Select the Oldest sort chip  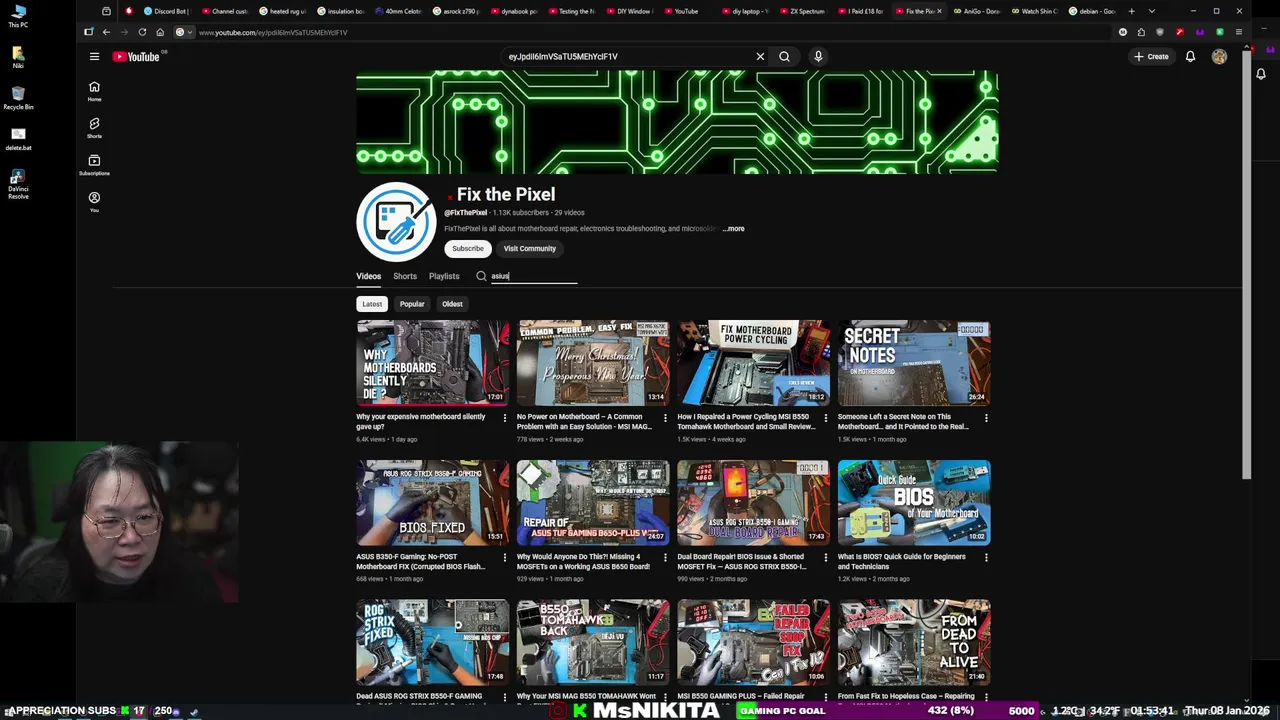click(452, 304)
